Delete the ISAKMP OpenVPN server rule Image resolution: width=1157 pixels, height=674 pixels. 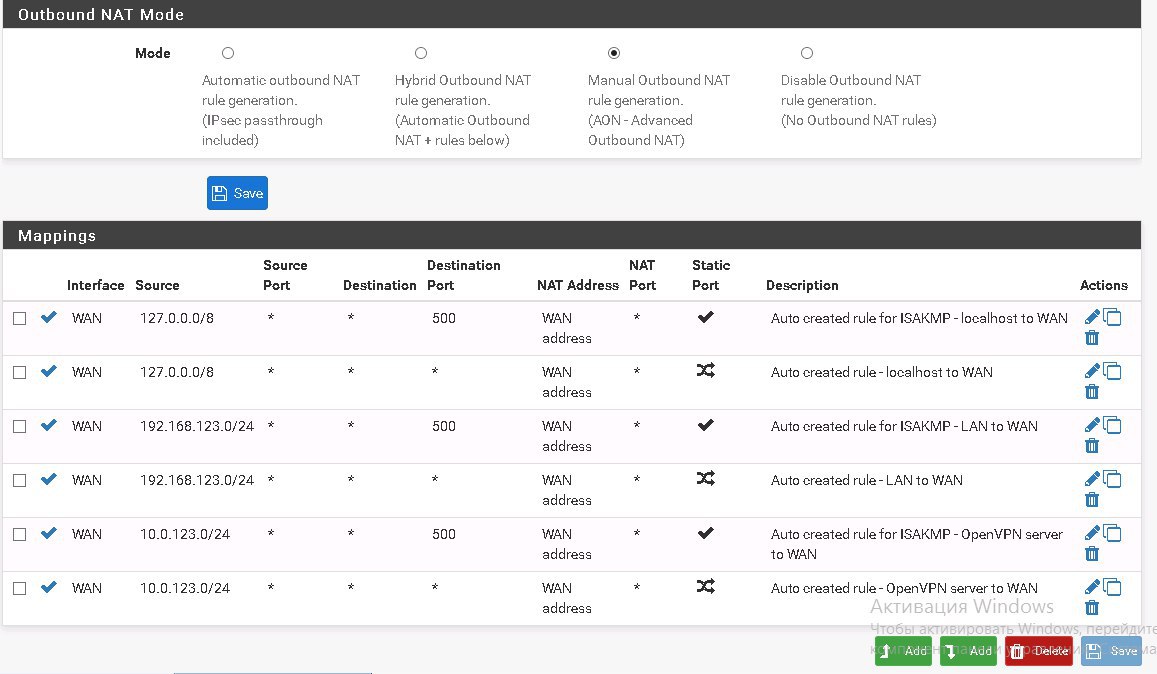[x=1092, y=554]
